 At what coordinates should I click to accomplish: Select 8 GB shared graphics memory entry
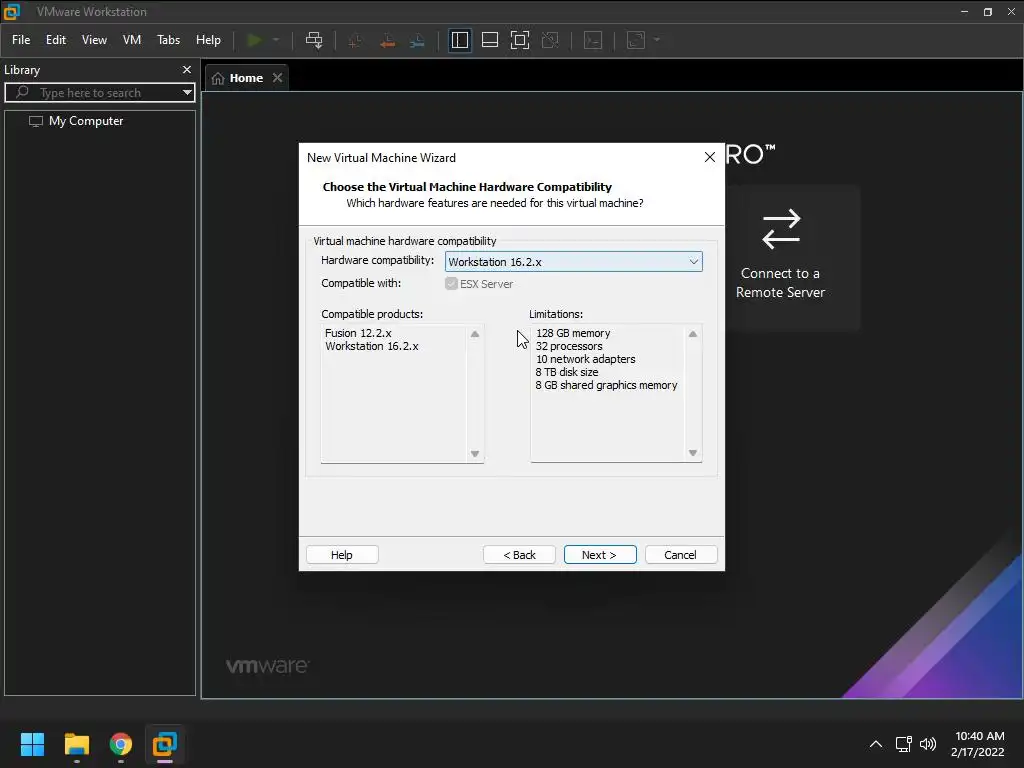[x=606, y=385]
